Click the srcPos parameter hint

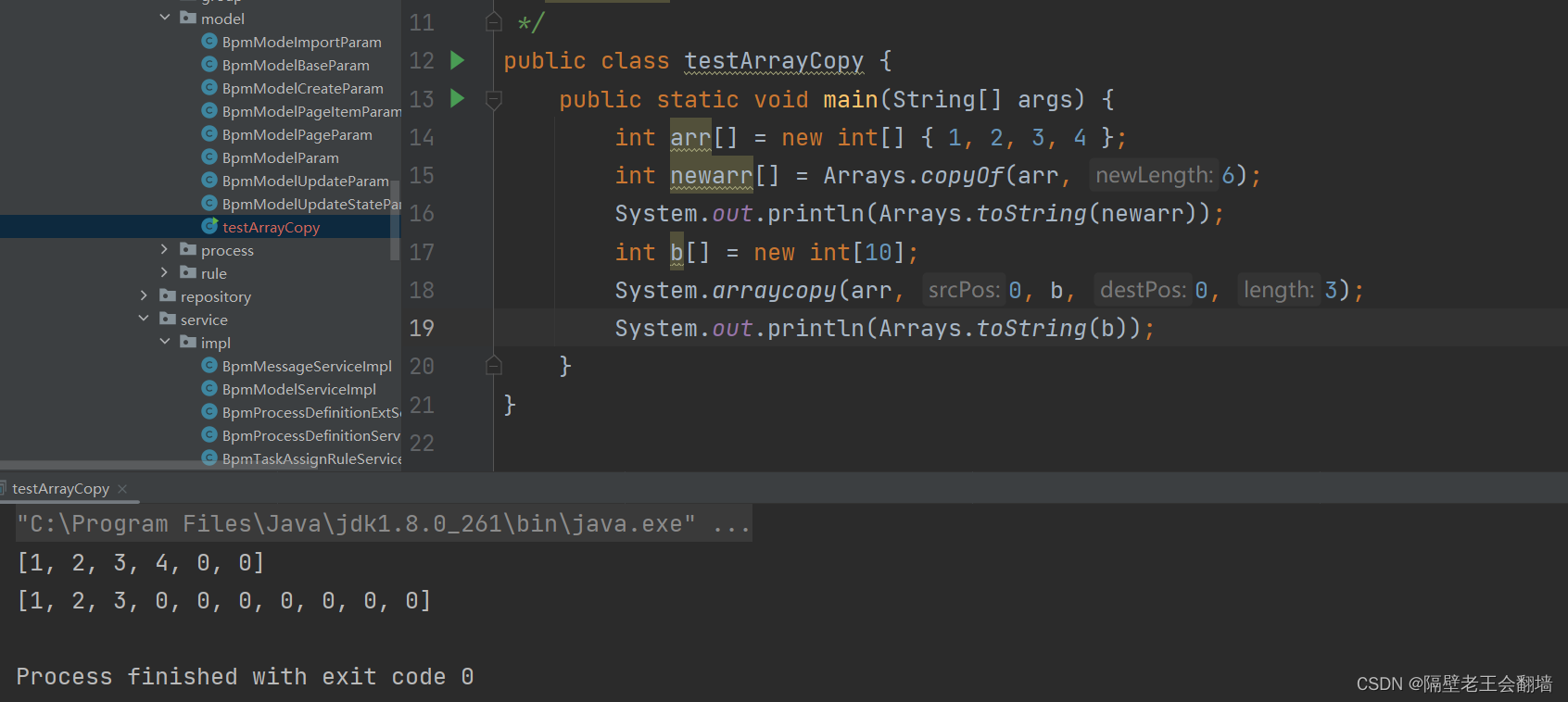pyautogui.click(x=964, y=290)
